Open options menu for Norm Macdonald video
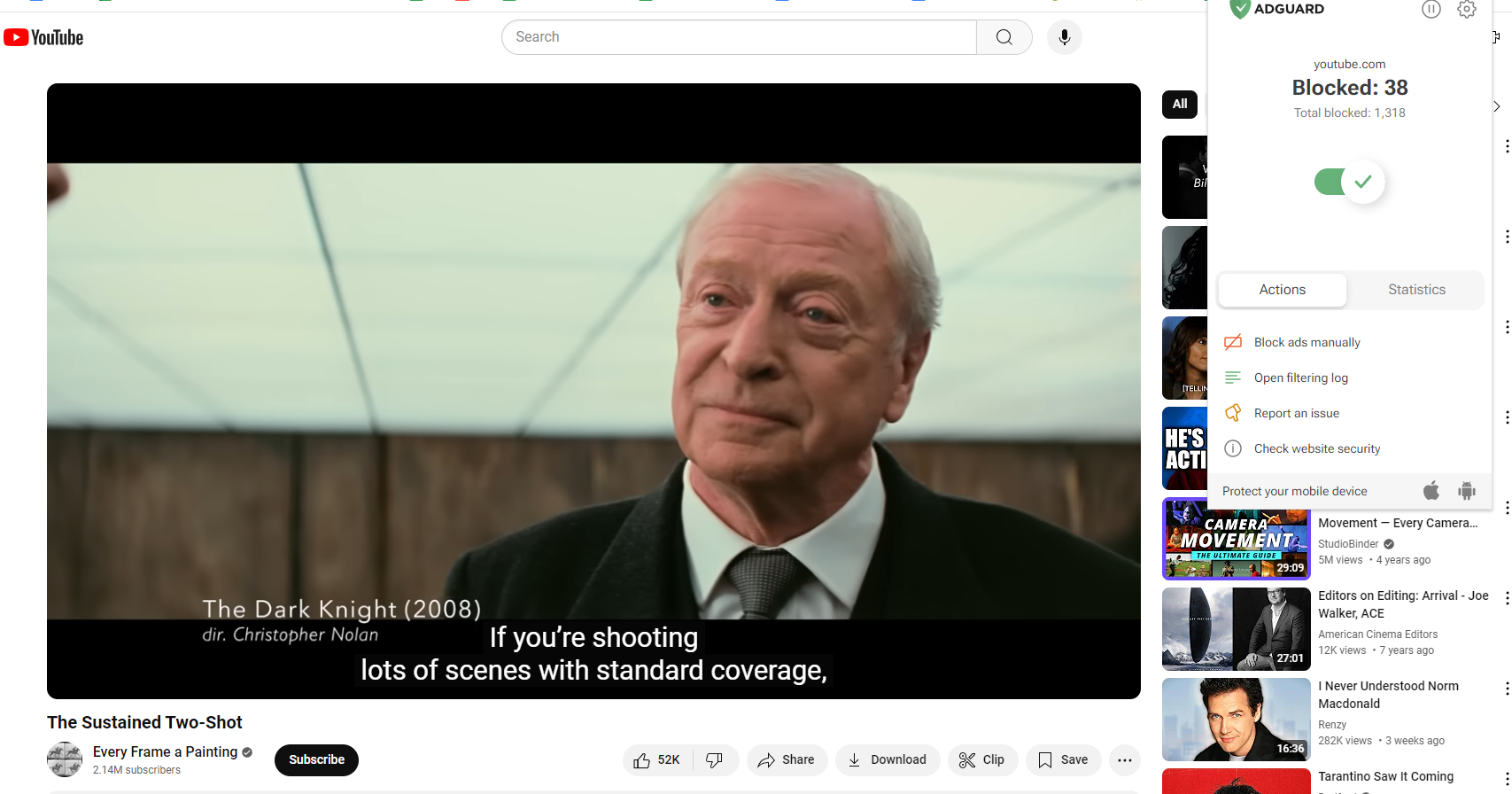This screenshot has height=794, width=1512. point(1507,689)
